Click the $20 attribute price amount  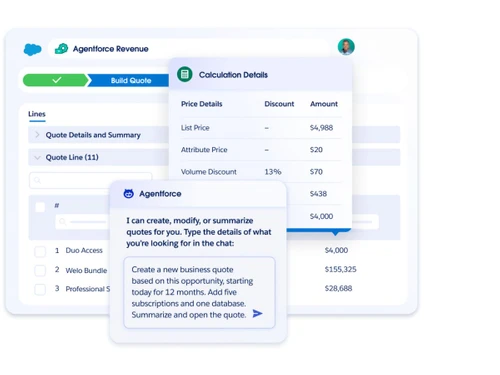316,150
